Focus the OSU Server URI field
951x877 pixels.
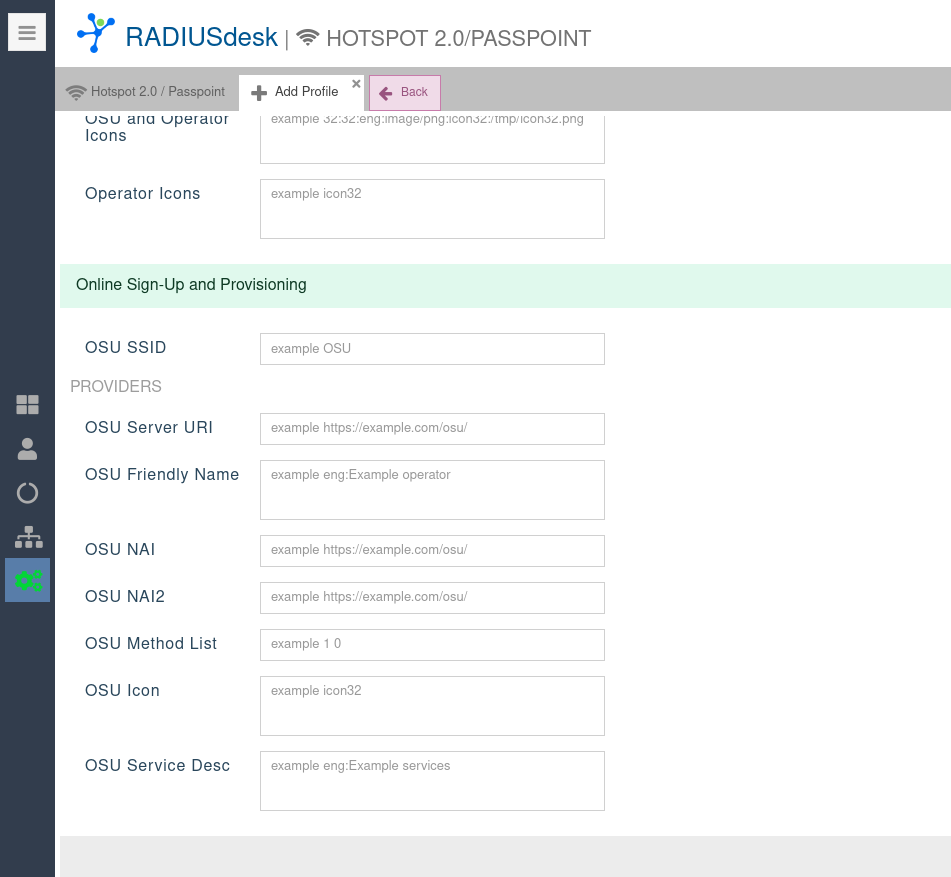coord(432,428)
